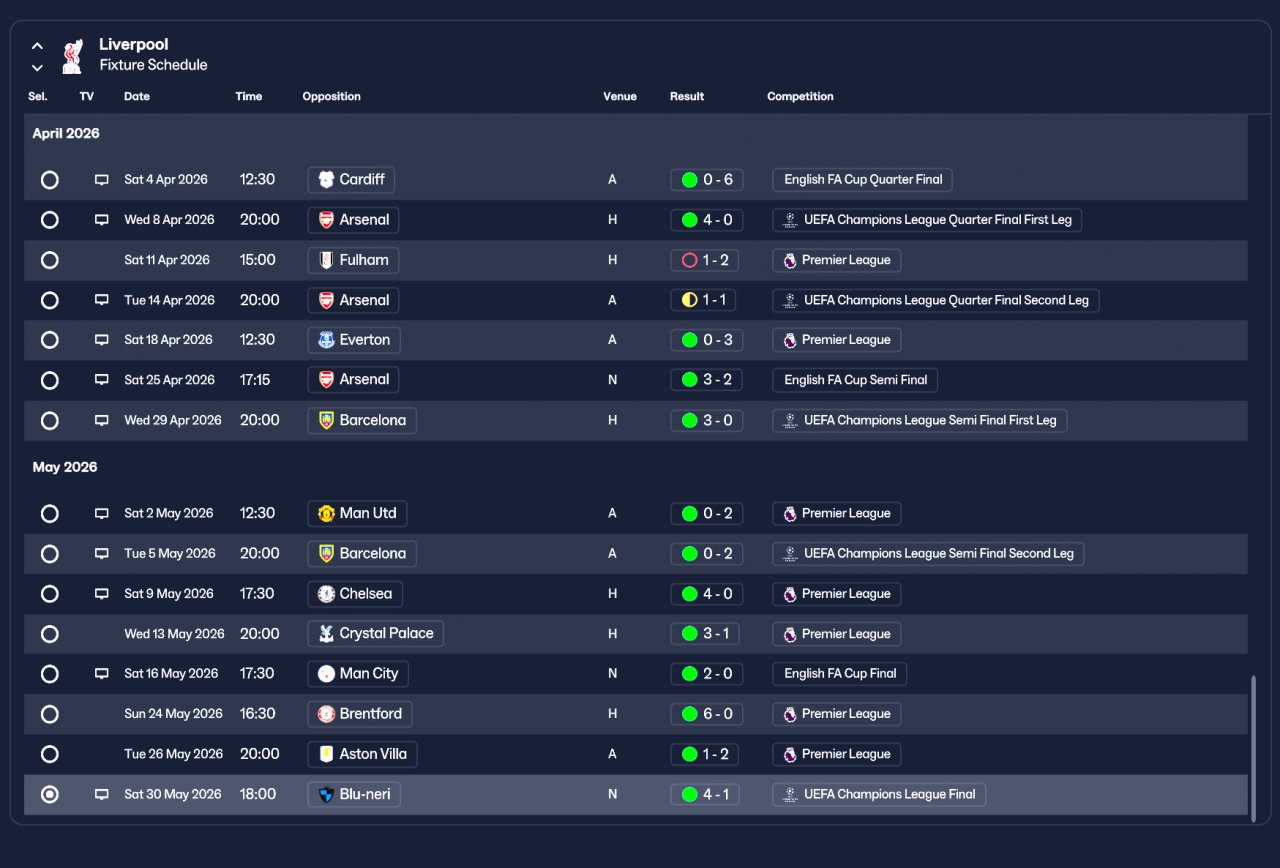Sort by the Competition column header
The height and width of the screenshot is (868, 1280).
[800, 97]
